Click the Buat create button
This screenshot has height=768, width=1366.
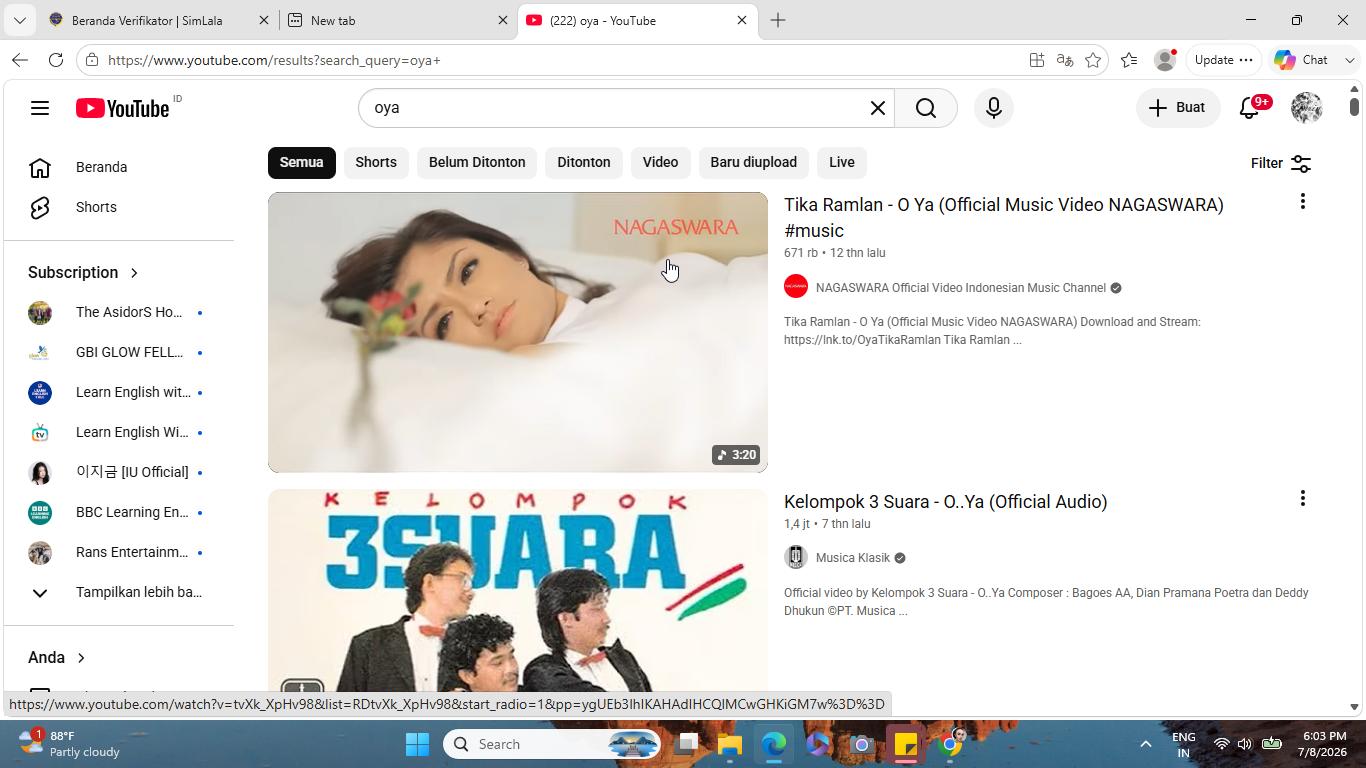[x=1178, y=108]
